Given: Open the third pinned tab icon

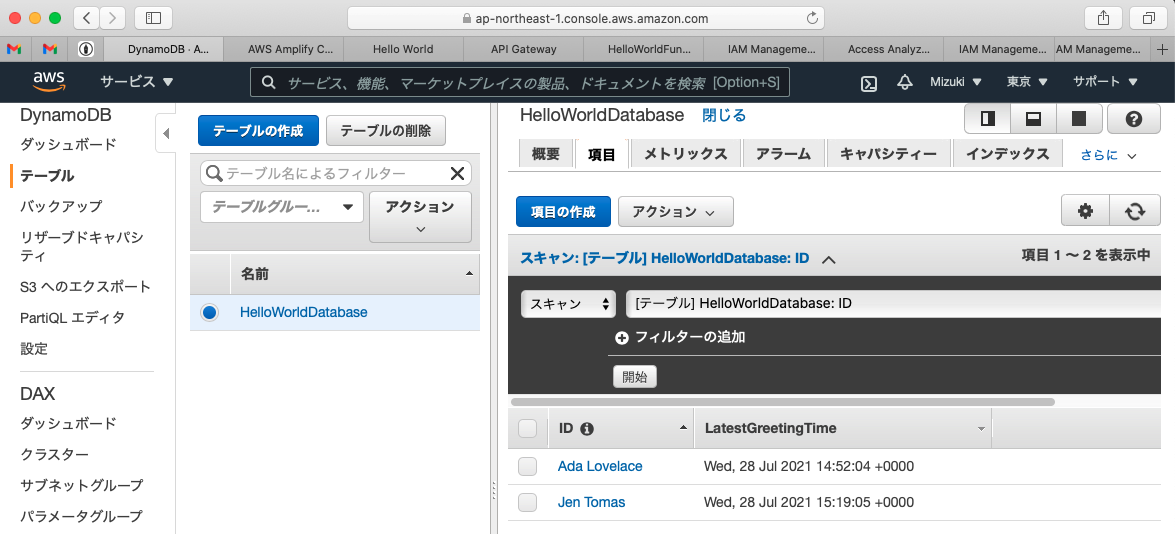Looking at the screenshot, I should click(85, 49).
